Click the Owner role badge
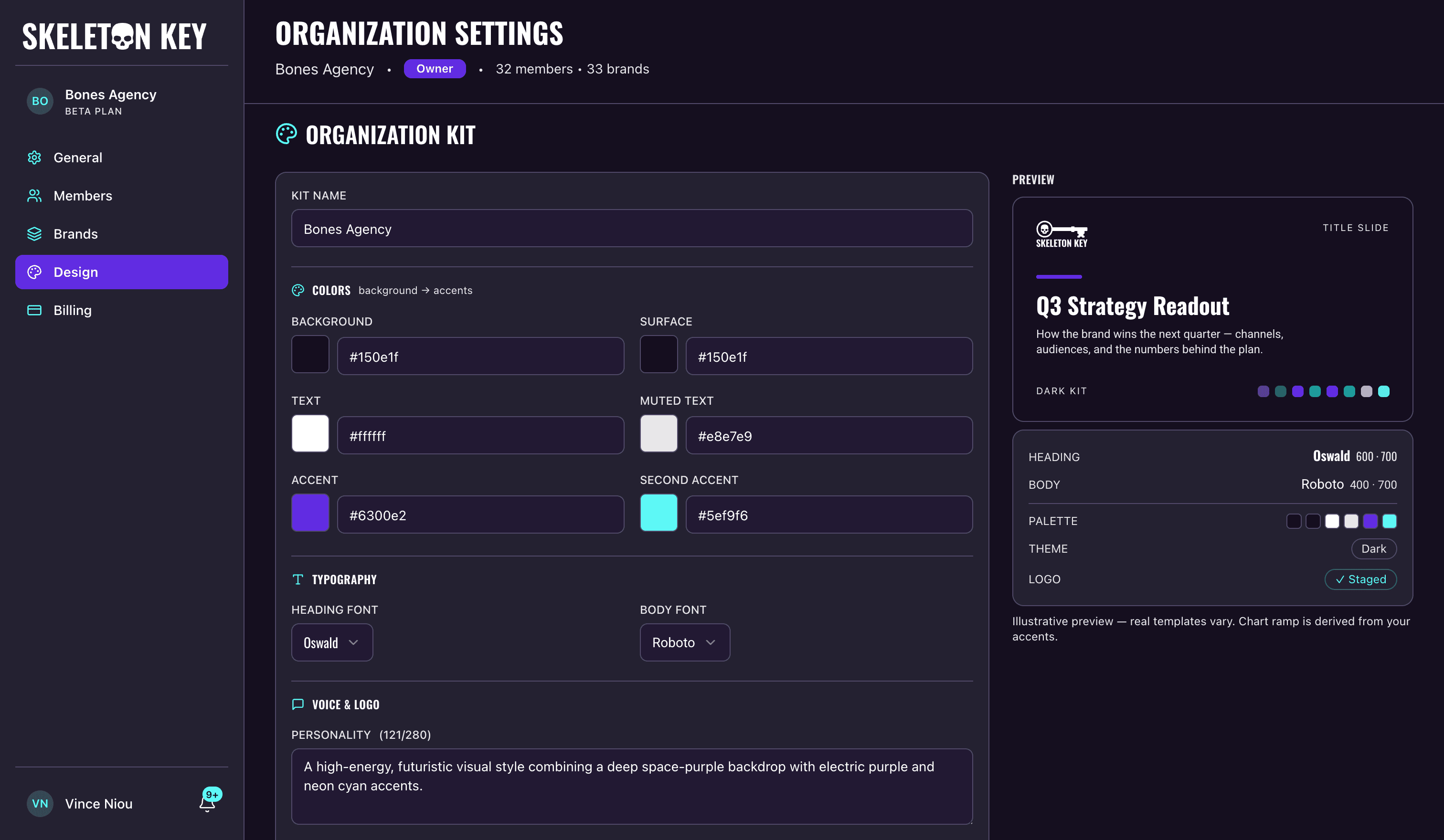This screenshot has width=1444, height=840. (x=435, y=69)
